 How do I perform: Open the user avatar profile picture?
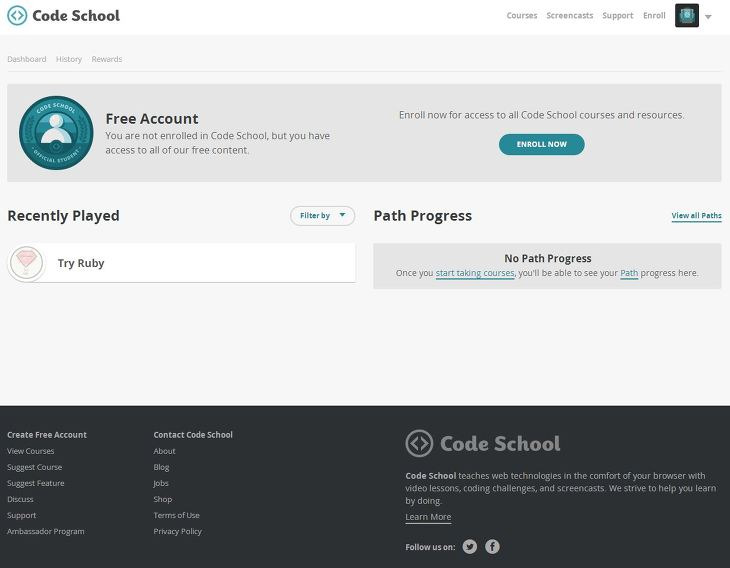click(x=687, y=15)
